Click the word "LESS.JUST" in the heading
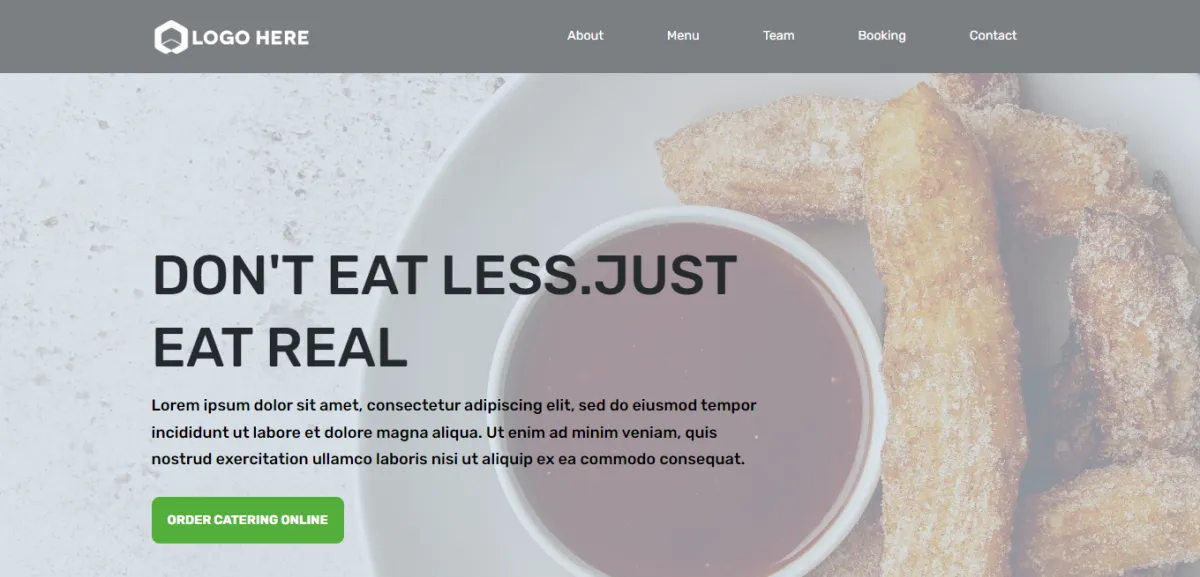The image size is (1200, 577). pyautogui.click(x=590, y=276)
